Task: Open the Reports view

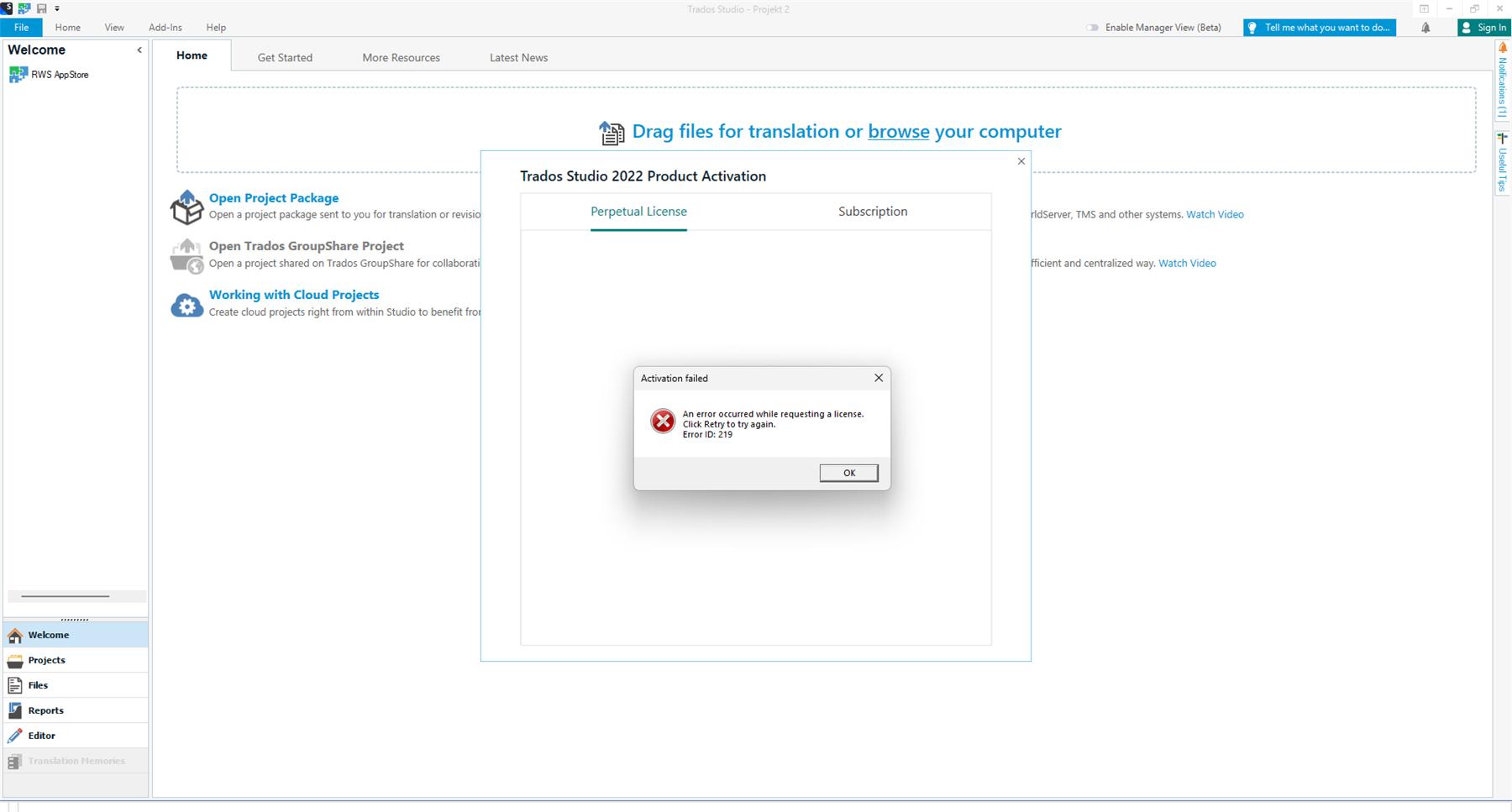Action: pyautogui.click(x=76, y=710)
